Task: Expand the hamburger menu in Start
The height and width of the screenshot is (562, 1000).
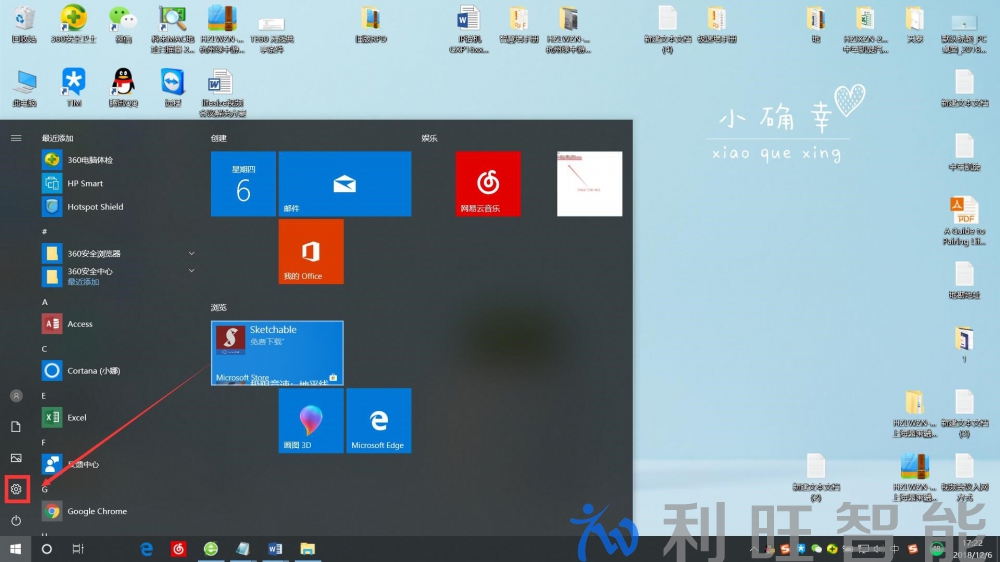Action: pos(16,138)
